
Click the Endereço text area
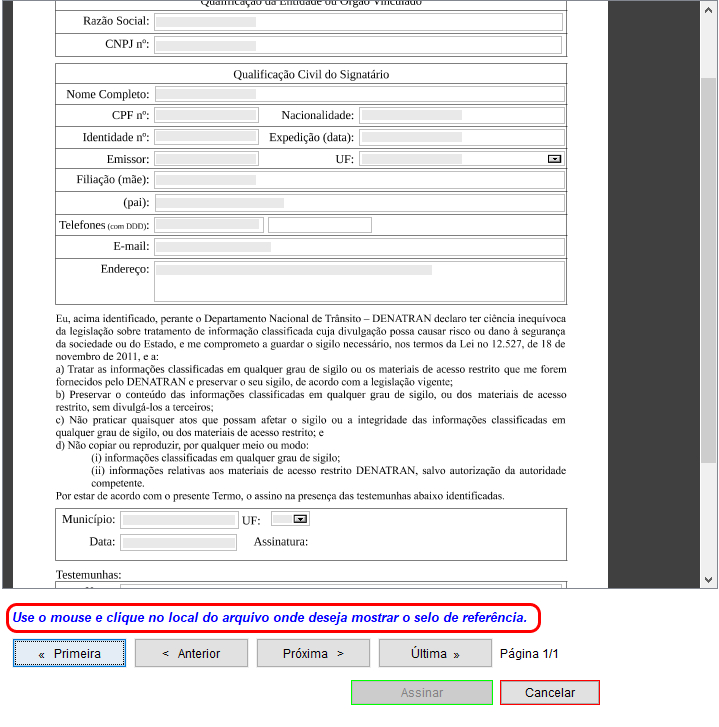[x=360, y=281]
